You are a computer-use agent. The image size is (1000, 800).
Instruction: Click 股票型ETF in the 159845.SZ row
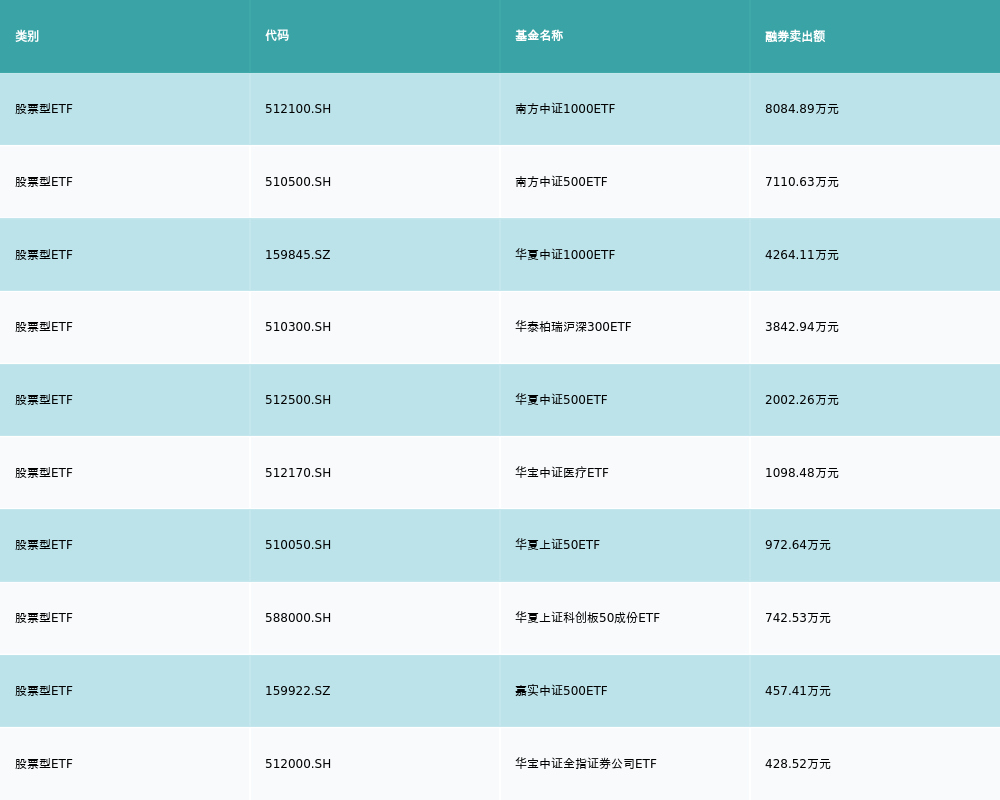tap(44, 255)
